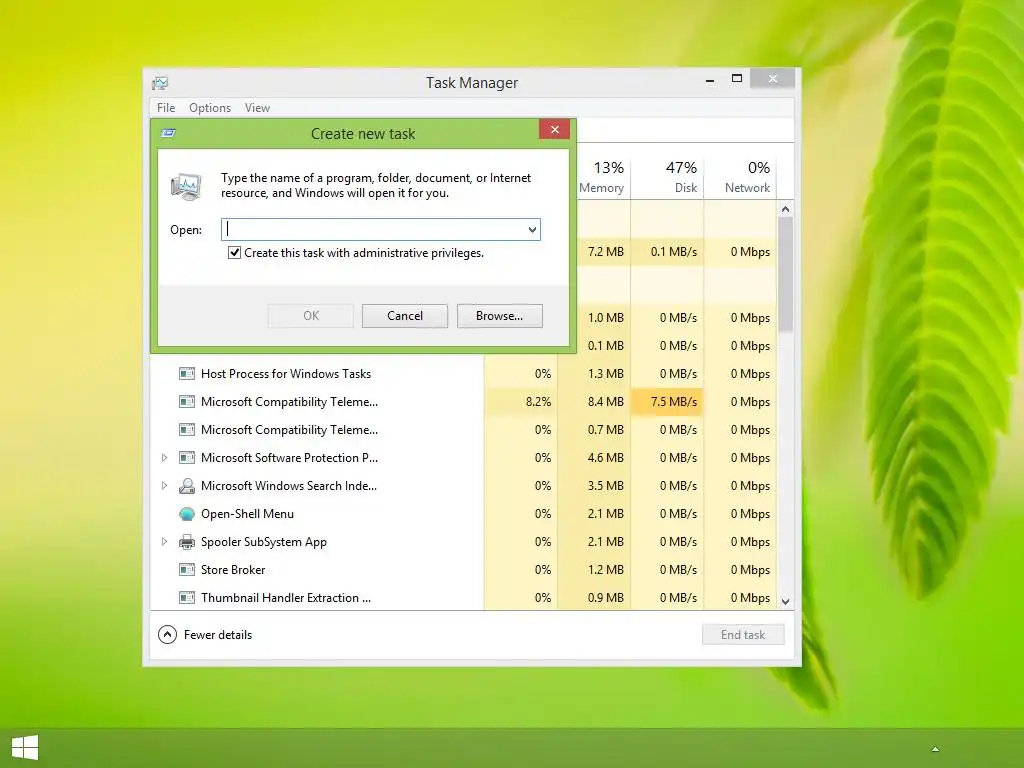The image size is (1024, 768).
Task: Expand Spooler SubSystem App group
Action: pos(165,542)
